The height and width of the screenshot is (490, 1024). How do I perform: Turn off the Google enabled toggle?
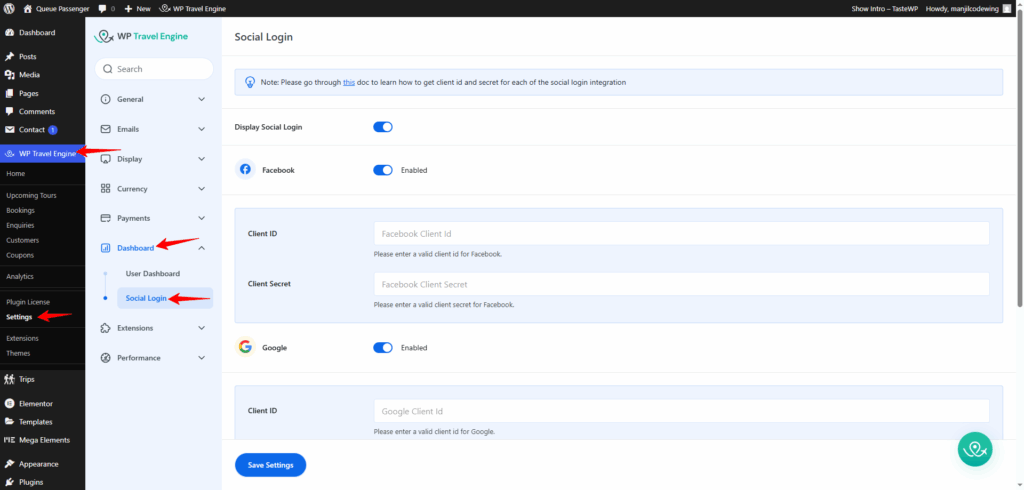point(382,348)
